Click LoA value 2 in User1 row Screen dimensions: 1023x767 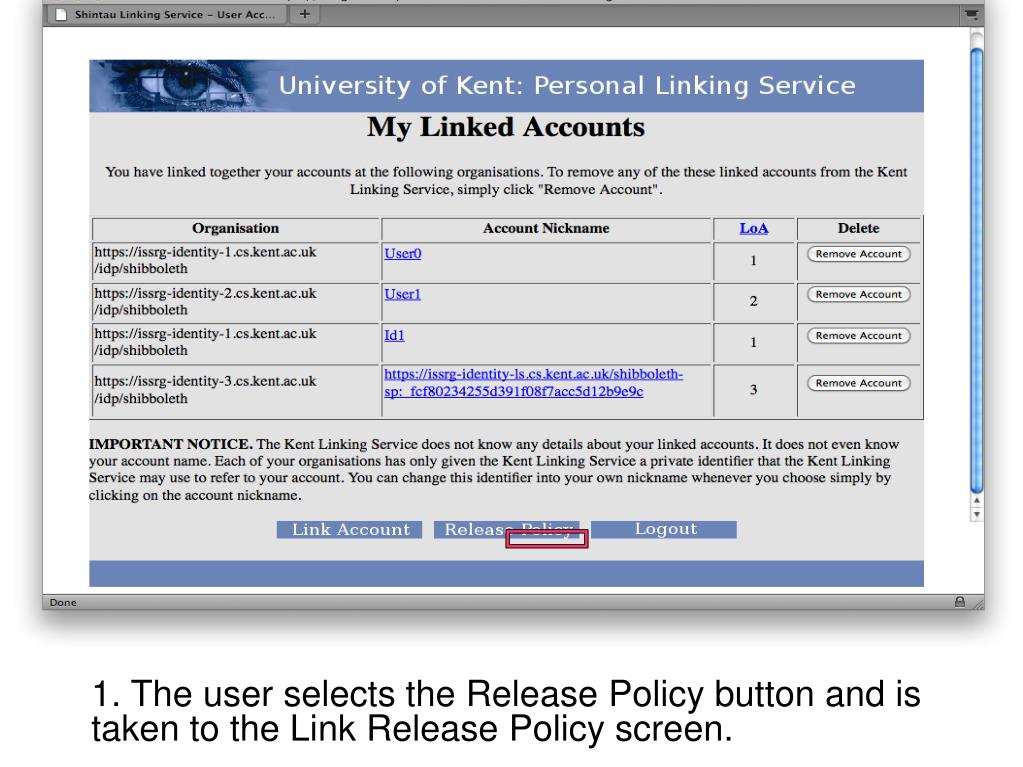tap(754, 301)
